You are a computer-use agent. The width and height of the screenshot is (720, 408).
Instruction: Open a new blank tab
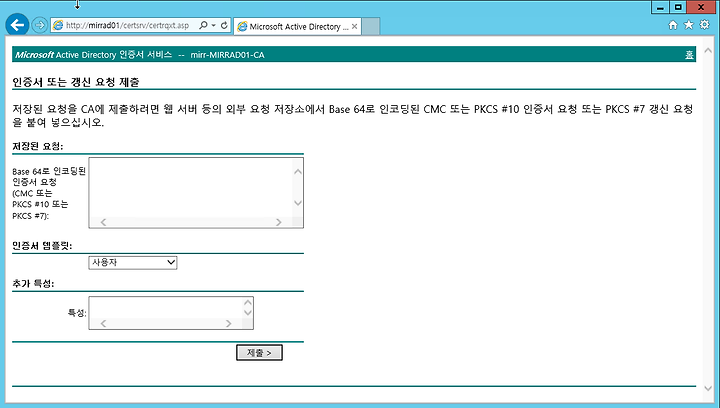[371, 27]
